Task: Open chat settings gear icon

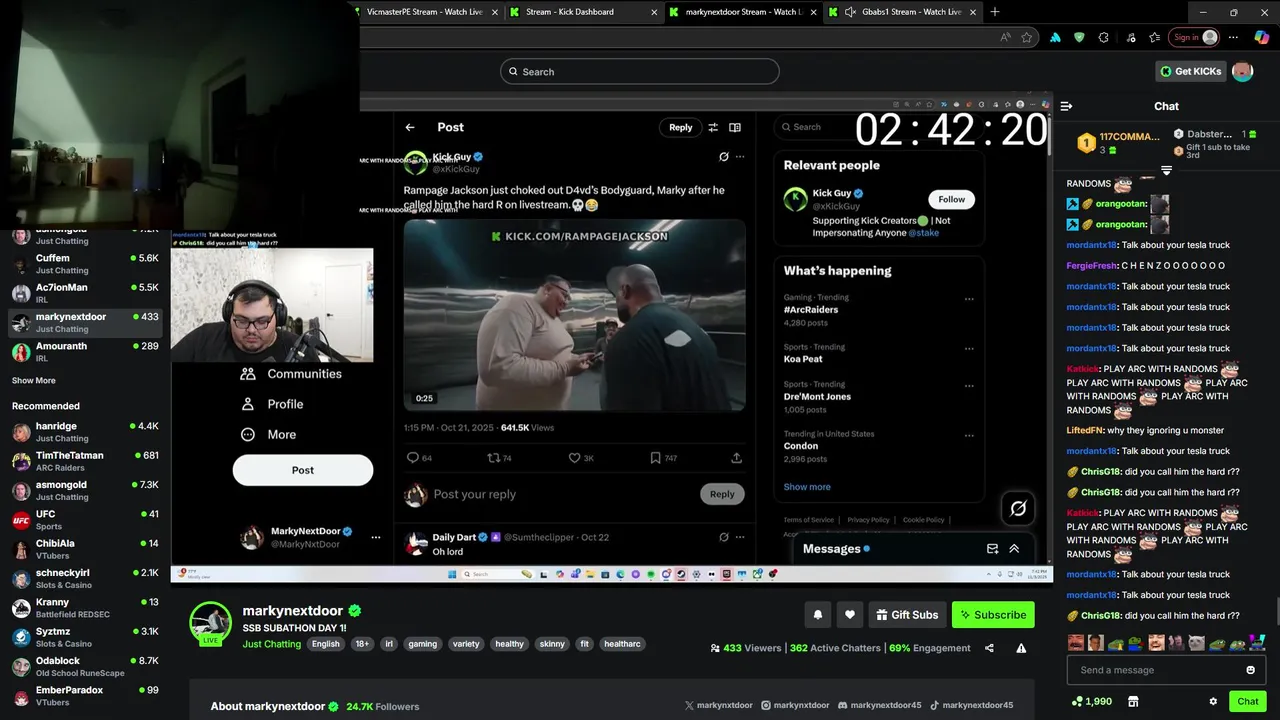Action: click(x=1213, y=701)
